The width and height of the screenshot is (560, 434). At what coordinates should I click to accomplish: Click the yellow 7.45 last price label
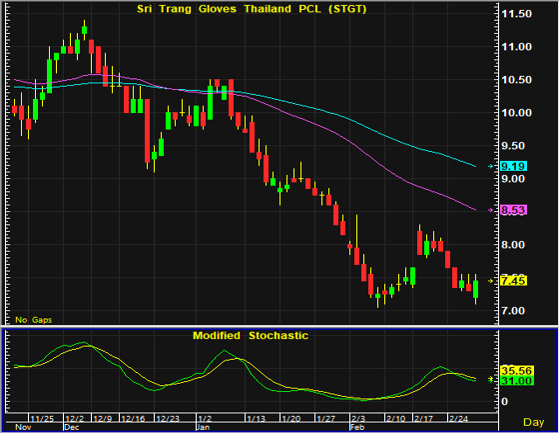coord(514,281)
